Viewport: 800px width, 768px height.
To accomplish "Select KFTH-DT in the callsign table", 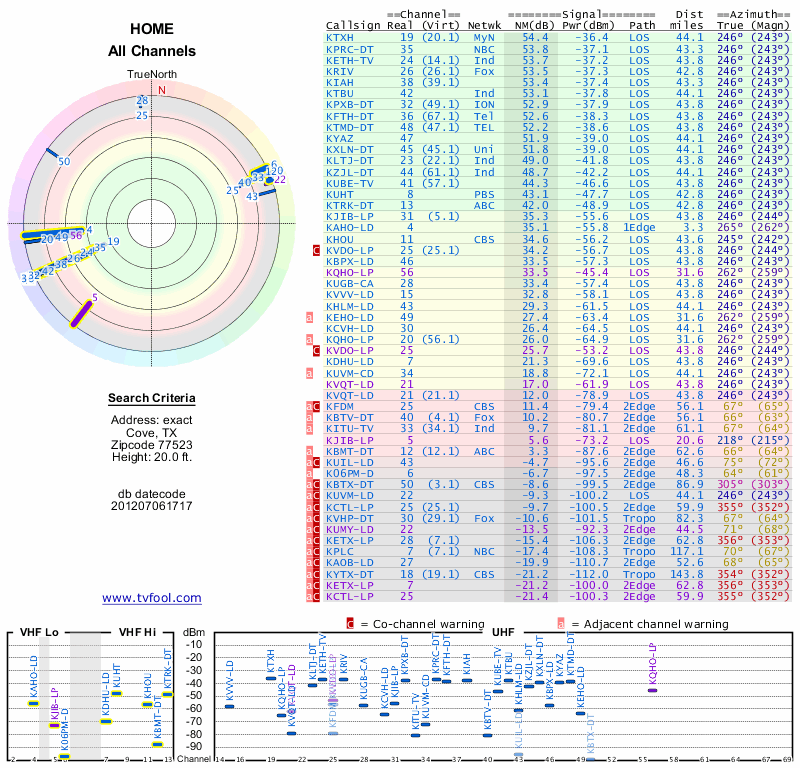I will (349, 116).
